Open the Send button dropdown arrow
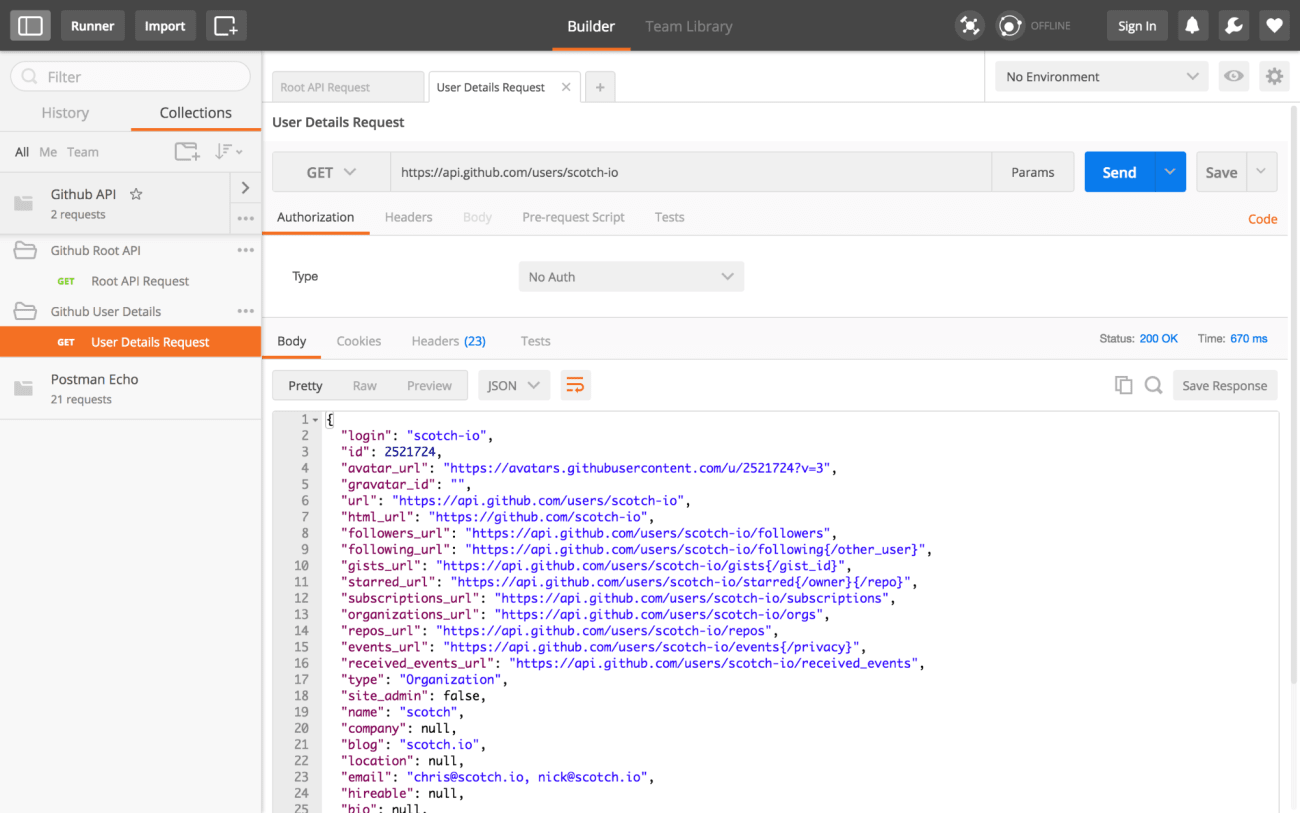The image size is (1300, 813). click(x=1170, y=172)
